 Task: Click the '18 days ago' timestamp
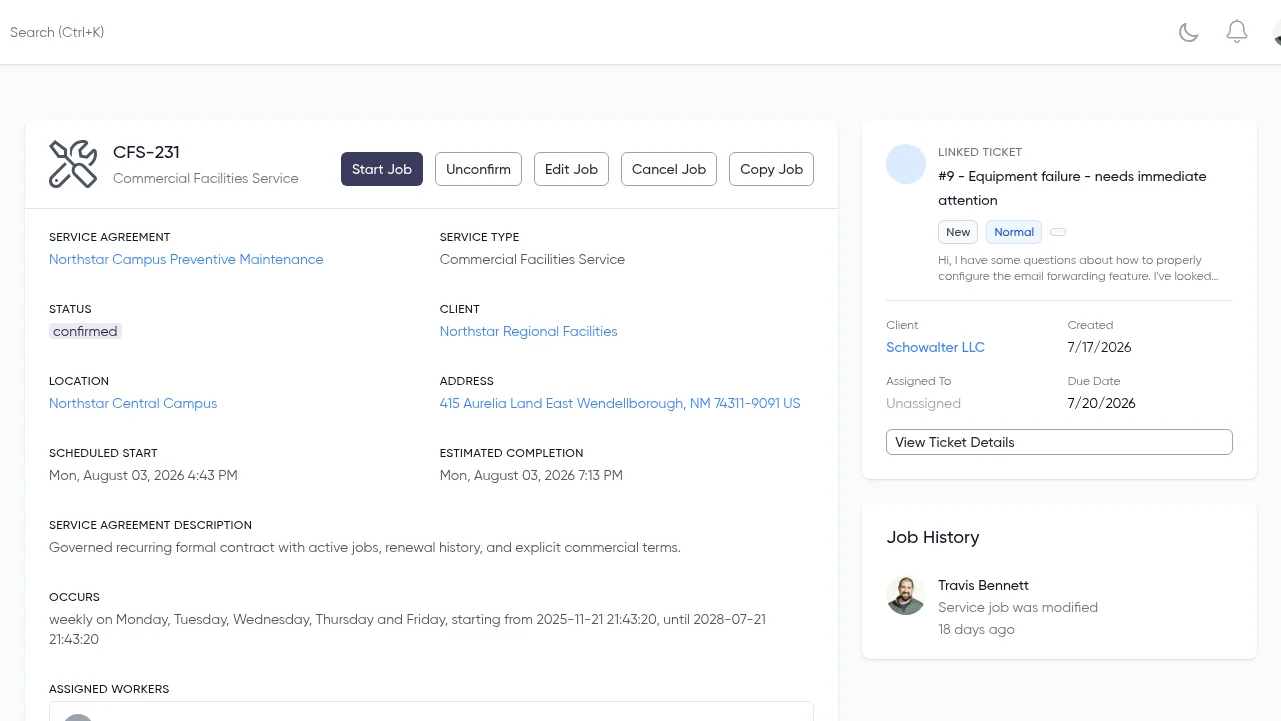[976, 629]
